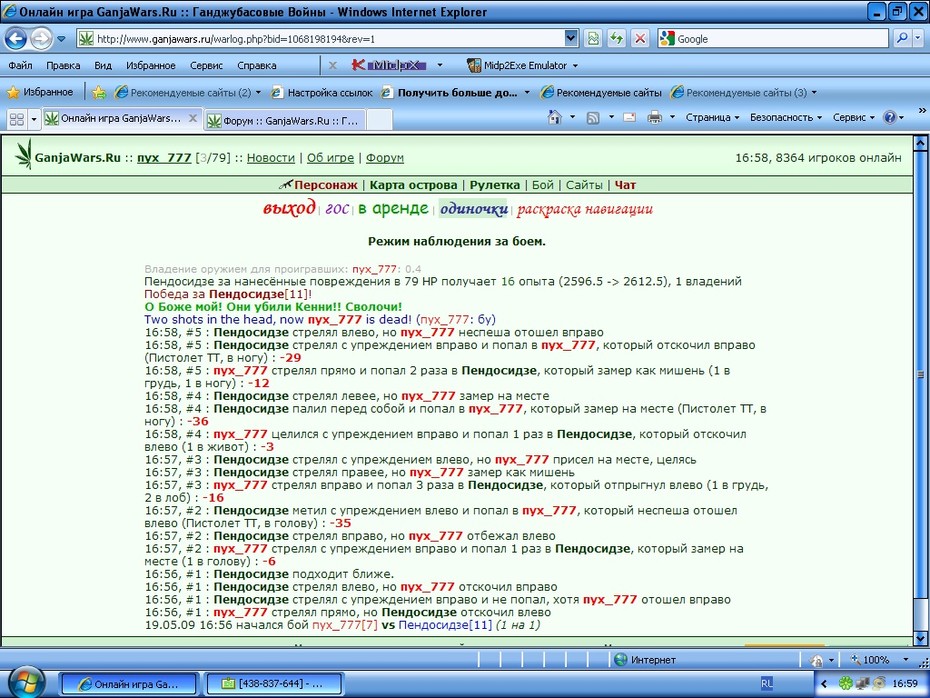Open the Страница dropdown menu
Image resolution: width=930 pixels, height=698 pixels.
(x=712, y=117)
